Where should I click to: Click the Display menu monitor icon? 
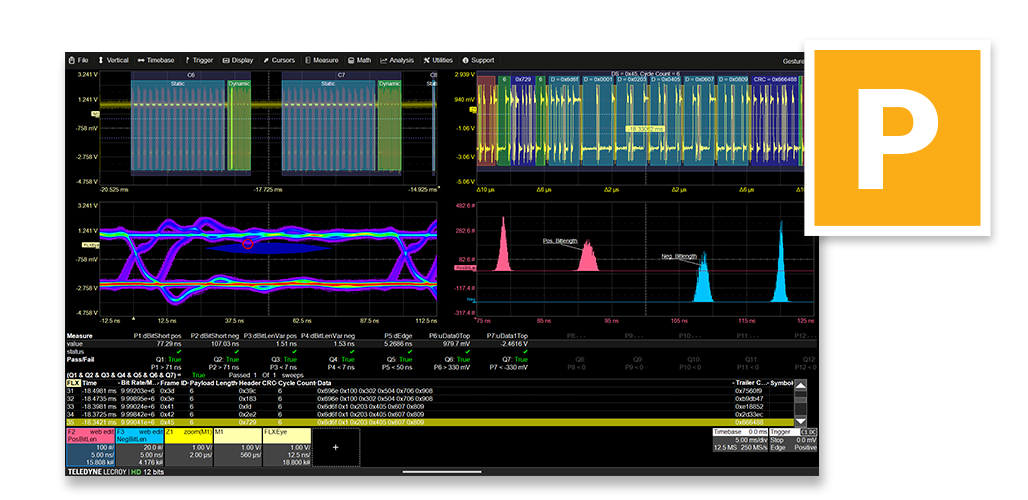[x=226, y=60]
